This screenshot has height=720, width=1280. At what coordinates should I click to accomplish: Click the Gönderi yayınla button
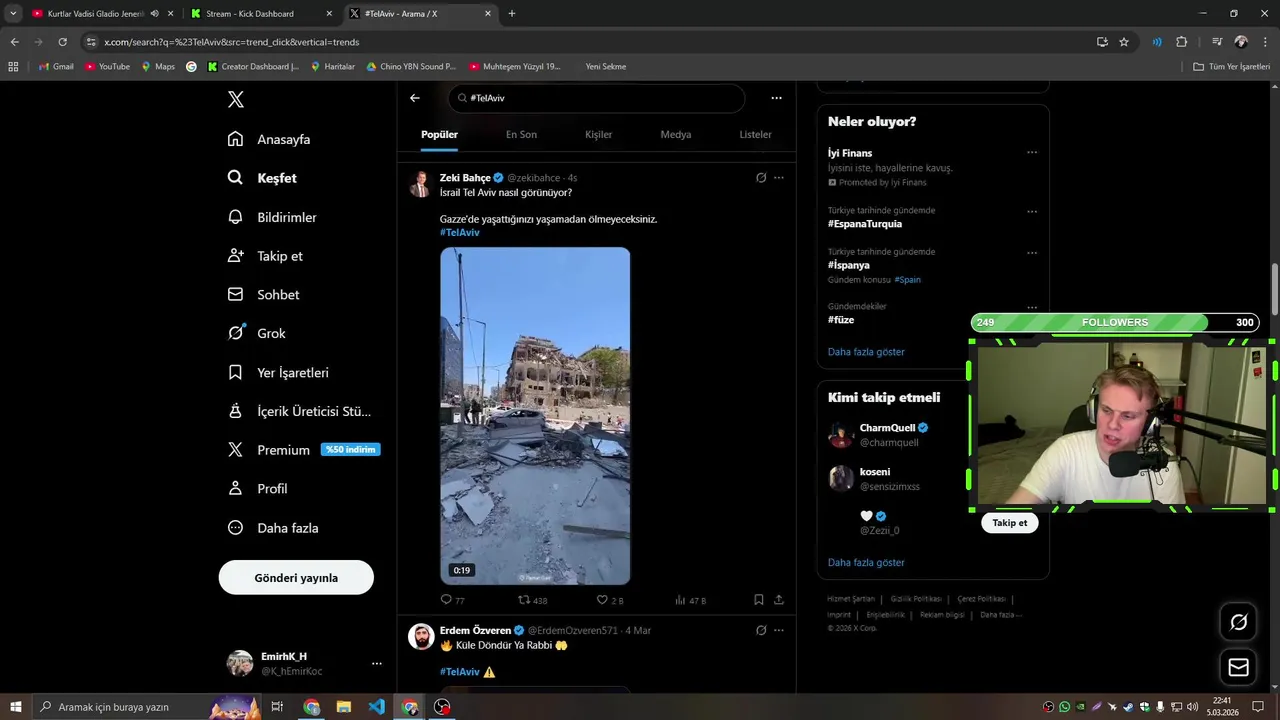pos(296,578)
